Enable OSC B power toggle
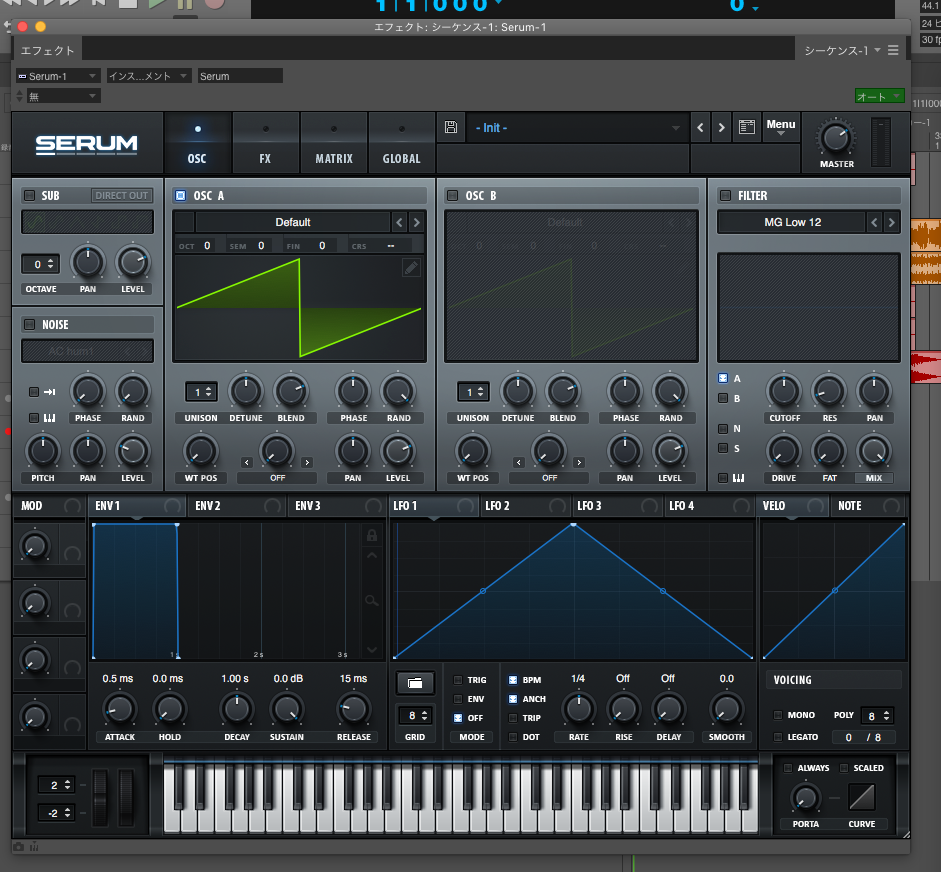Screen dimensions: 941x872 click(x=452, y=195)
